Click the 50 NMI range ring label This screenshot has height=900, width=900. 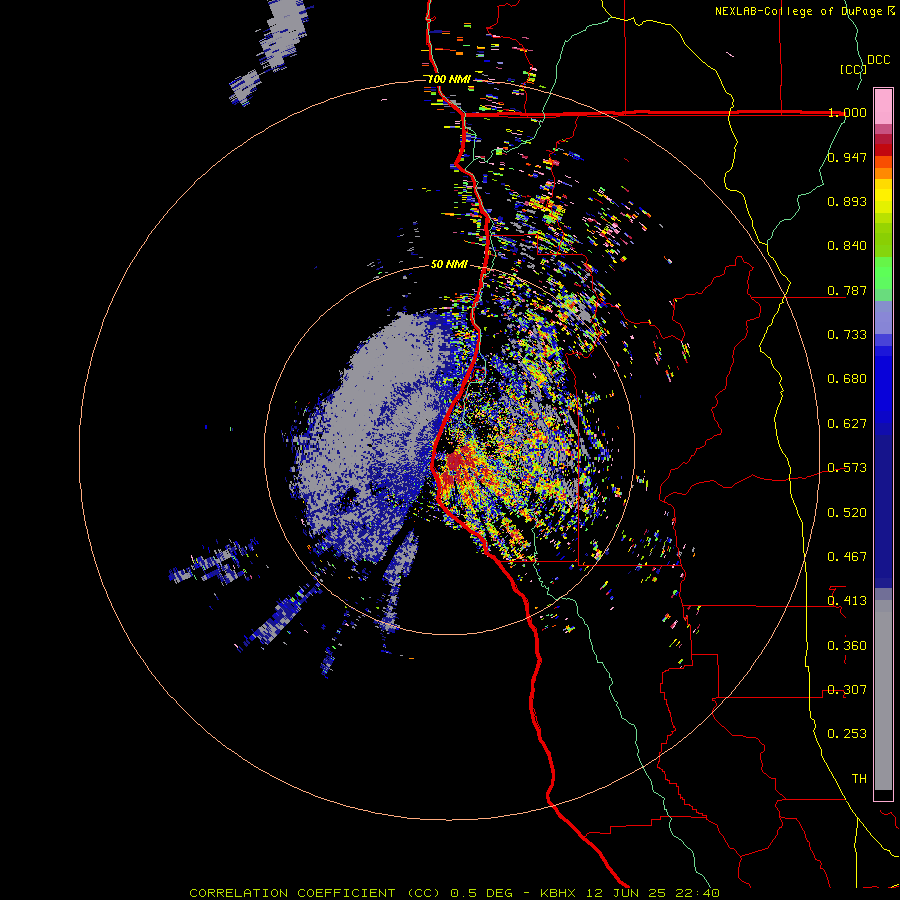coord(449,264)
